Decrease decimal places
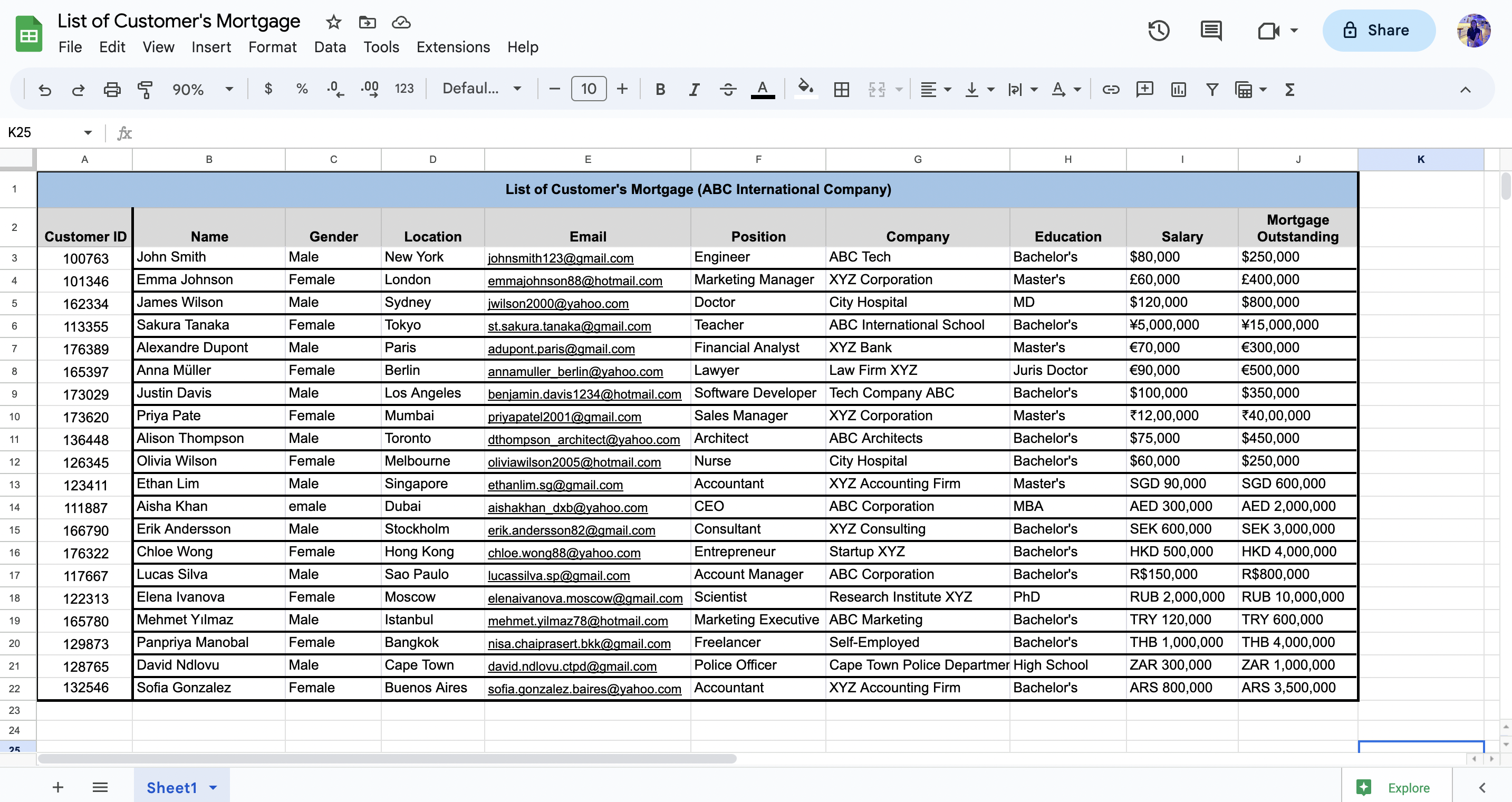 (335, 89)
